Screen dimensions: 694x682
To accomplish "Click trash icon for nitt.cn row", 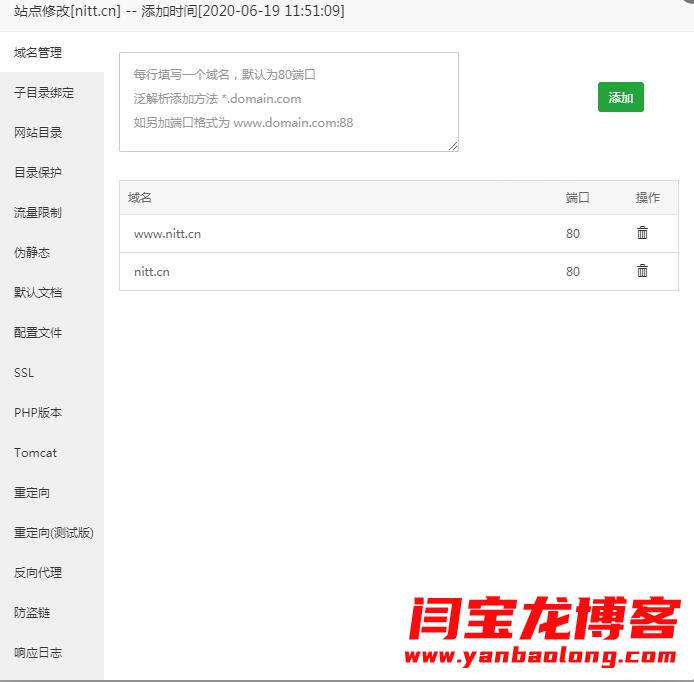I will pos(642,271).
